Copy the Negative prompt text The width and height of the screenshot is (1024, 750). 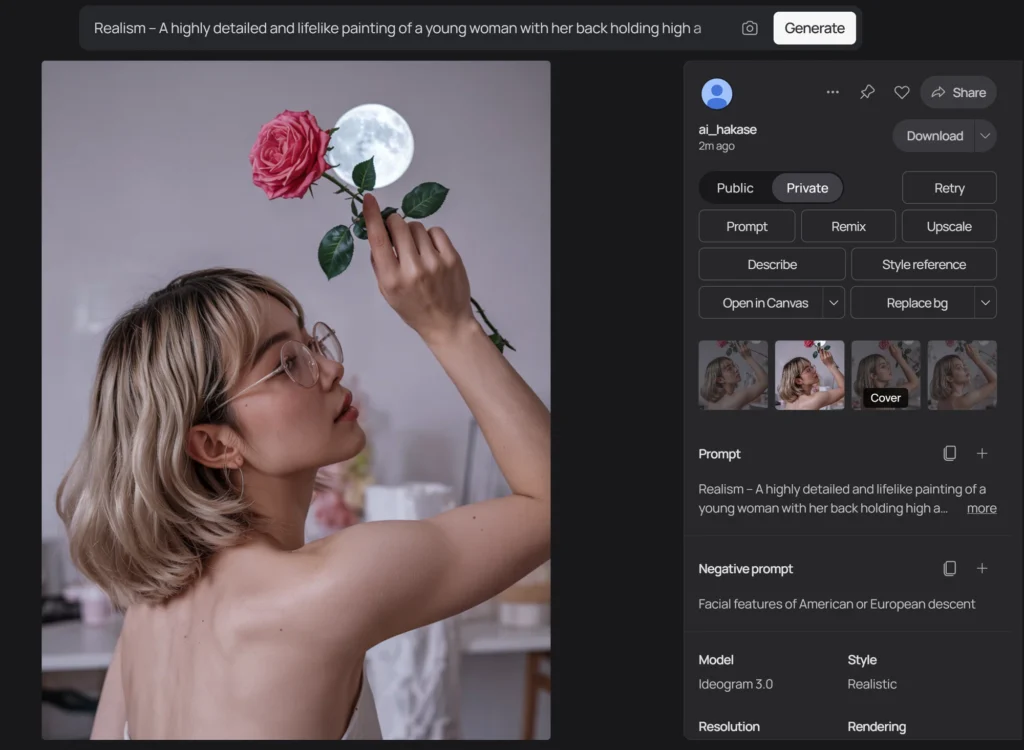tap(949, 569)
